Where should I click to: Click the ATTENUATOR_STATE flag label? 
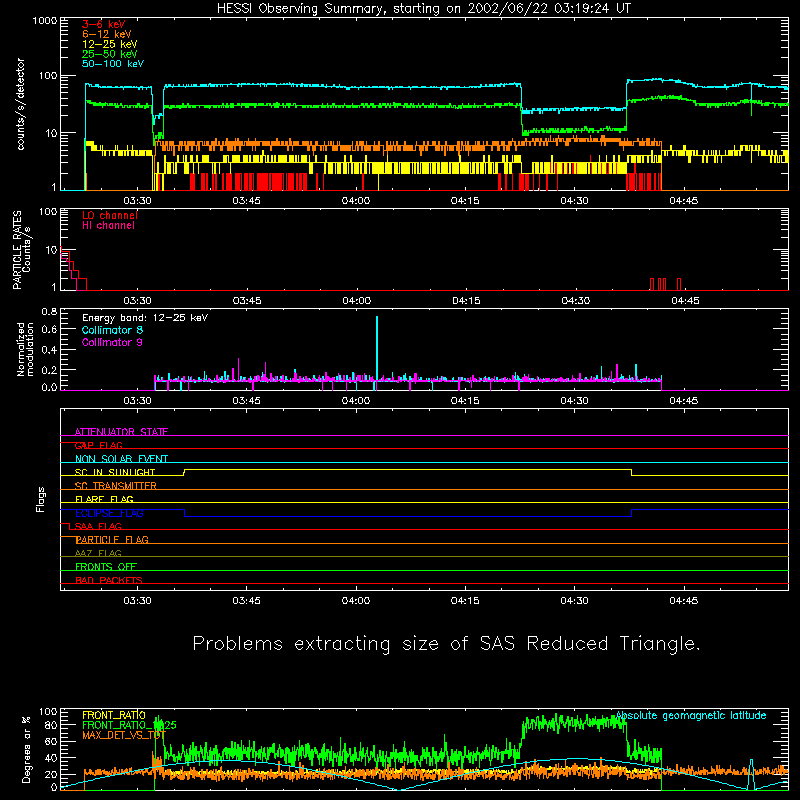click(121, 432)
